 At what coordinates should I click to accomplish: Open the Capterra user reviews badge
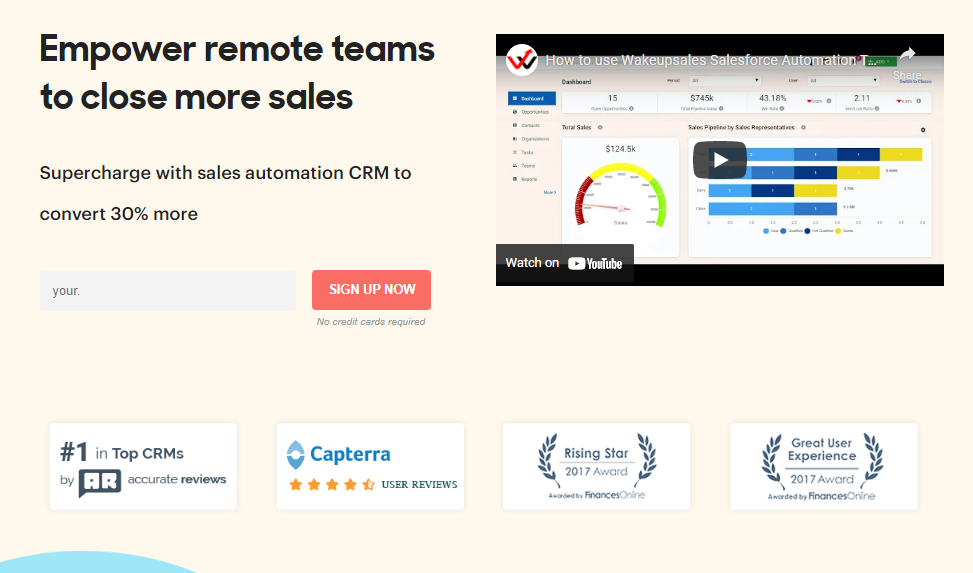(x=370, y=466)
